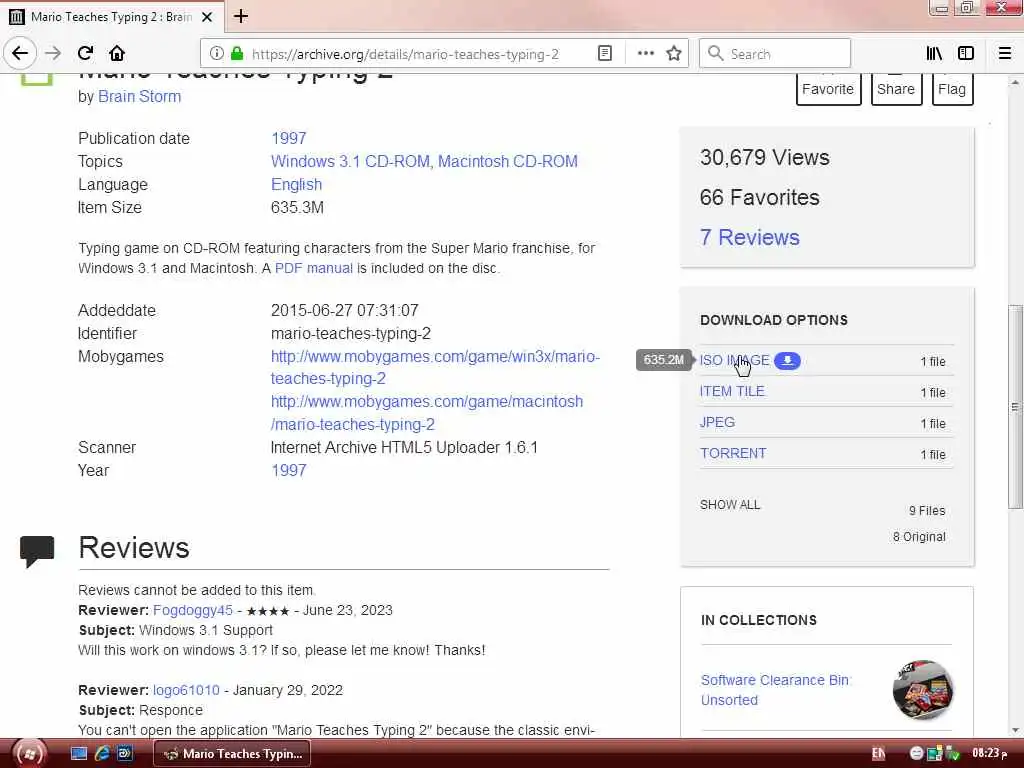Select the JPEG download option

tap(717, 423)
